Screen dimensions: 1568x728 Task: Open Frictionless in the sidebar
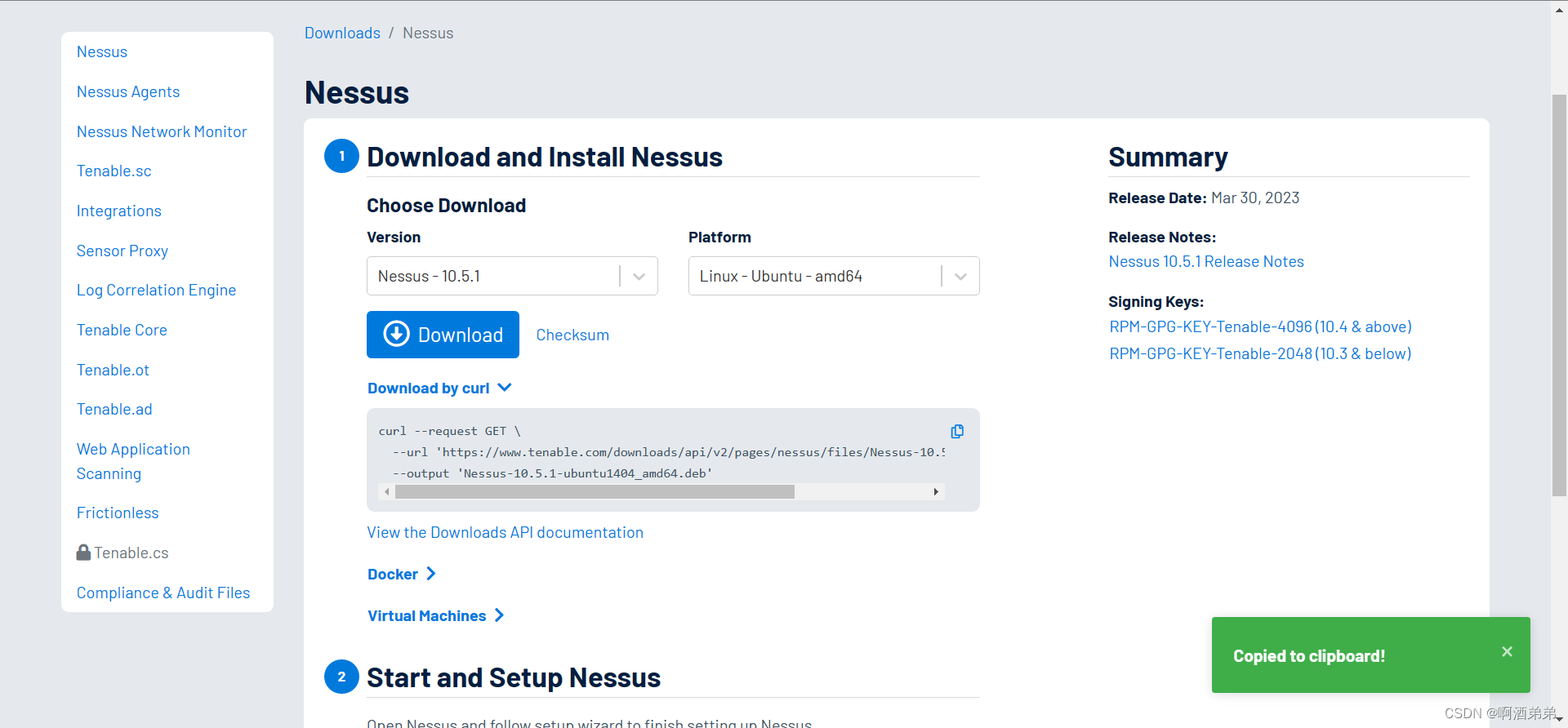click(118, 513)
